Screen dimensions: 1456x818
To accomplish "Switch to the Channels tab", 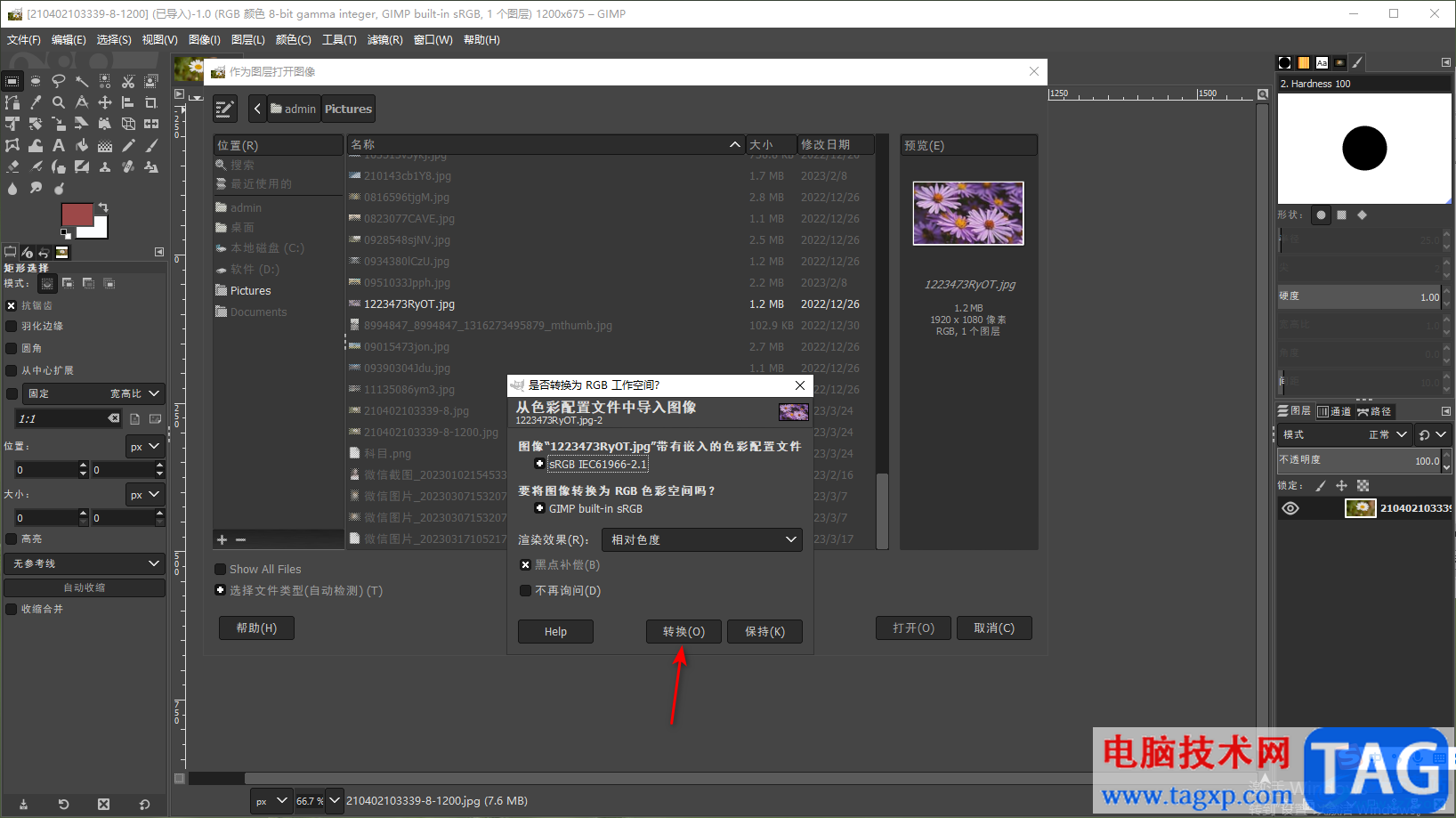I will tap(1334, 411).
